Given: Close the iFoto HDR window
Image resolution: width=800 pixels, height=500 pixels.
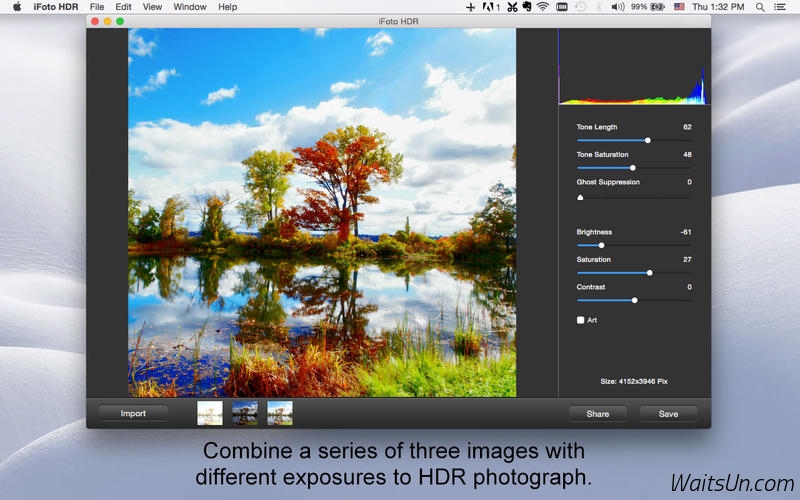Looking at the screenshot, I should pos(95,21).
